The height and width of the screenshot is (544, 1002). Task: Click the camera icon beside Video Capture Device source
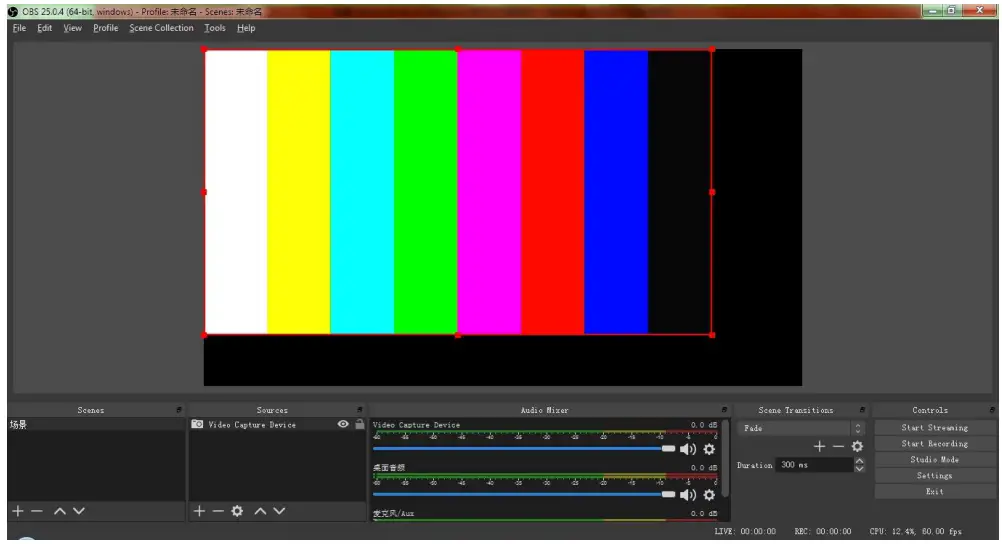pos(197,424)
